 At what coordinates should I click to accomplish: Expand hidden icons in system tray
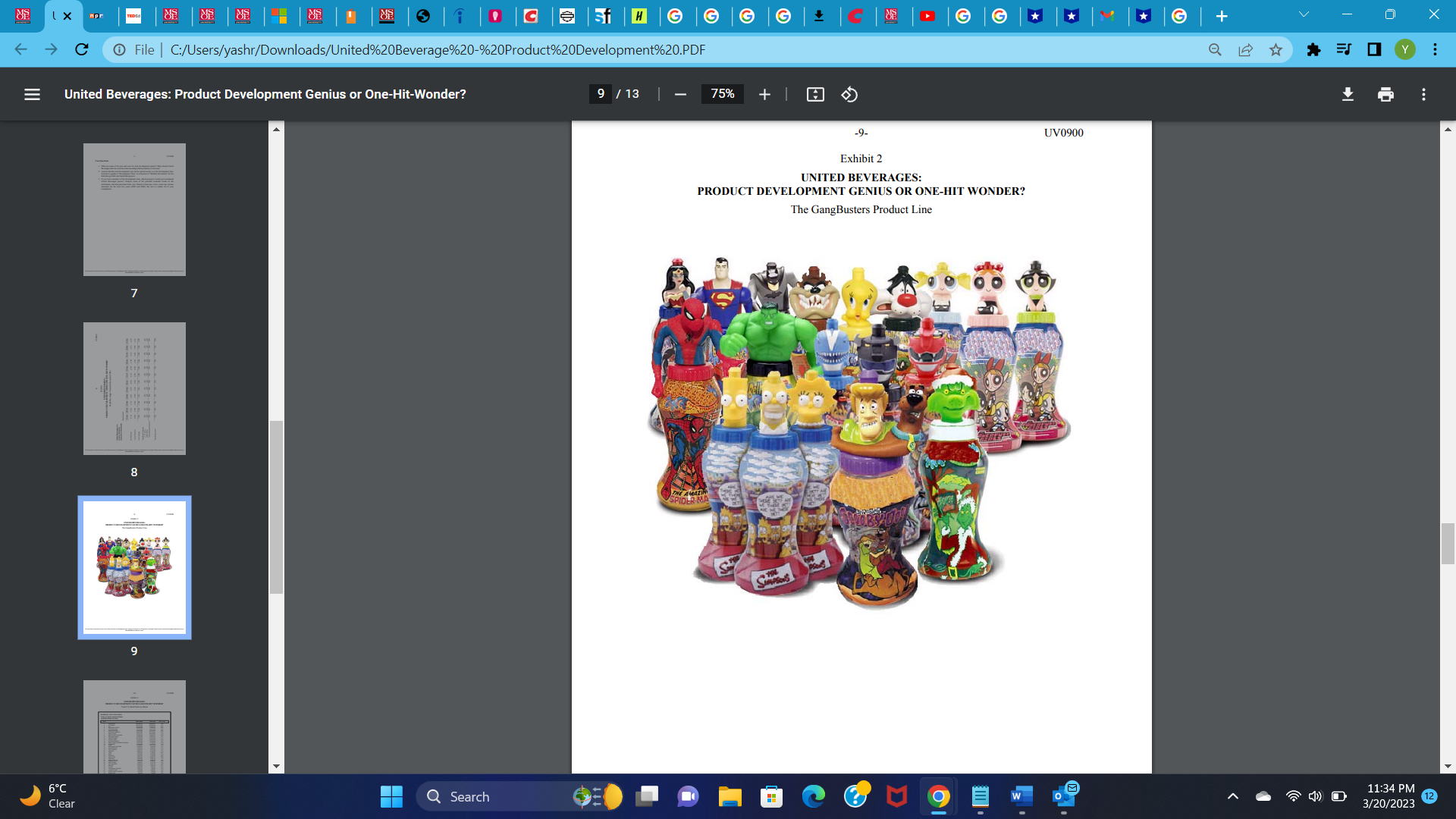point(1232,796)
